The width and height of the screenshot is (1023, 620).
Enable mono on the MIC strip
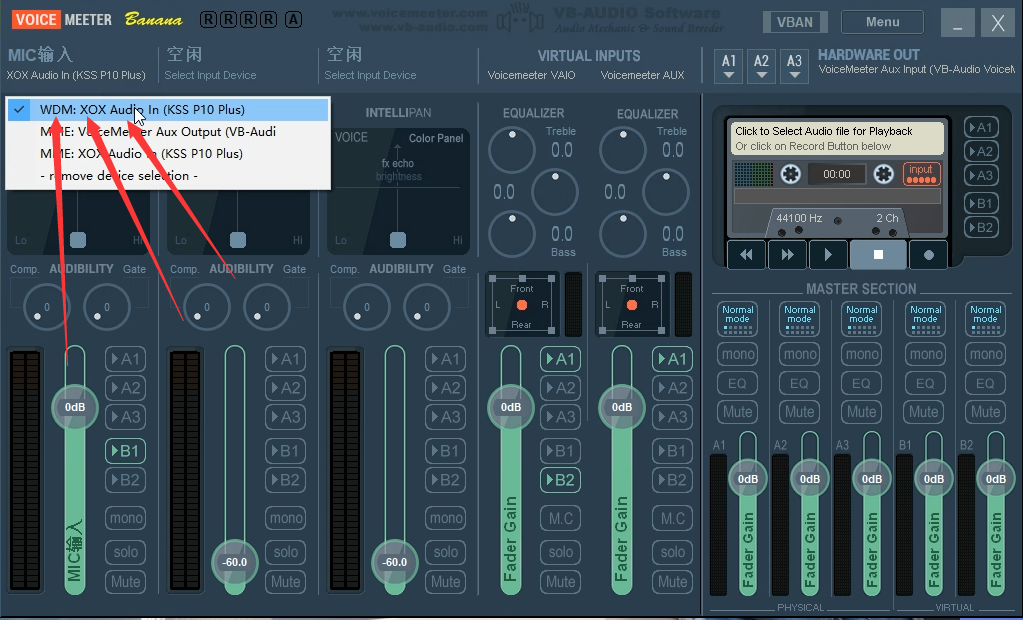[125, 518]
